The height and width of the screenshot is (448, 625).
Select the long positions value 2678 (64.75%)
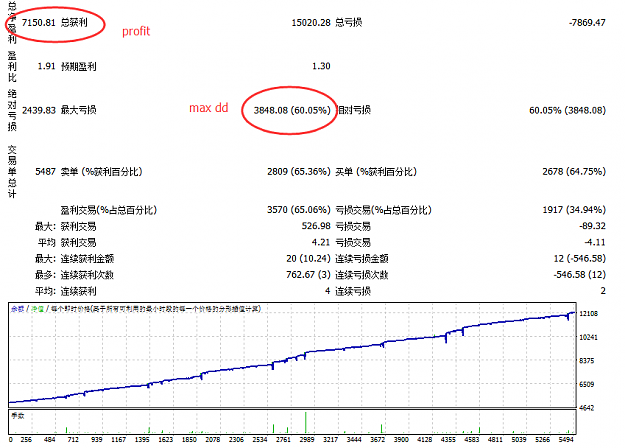(x=574, y=172)
